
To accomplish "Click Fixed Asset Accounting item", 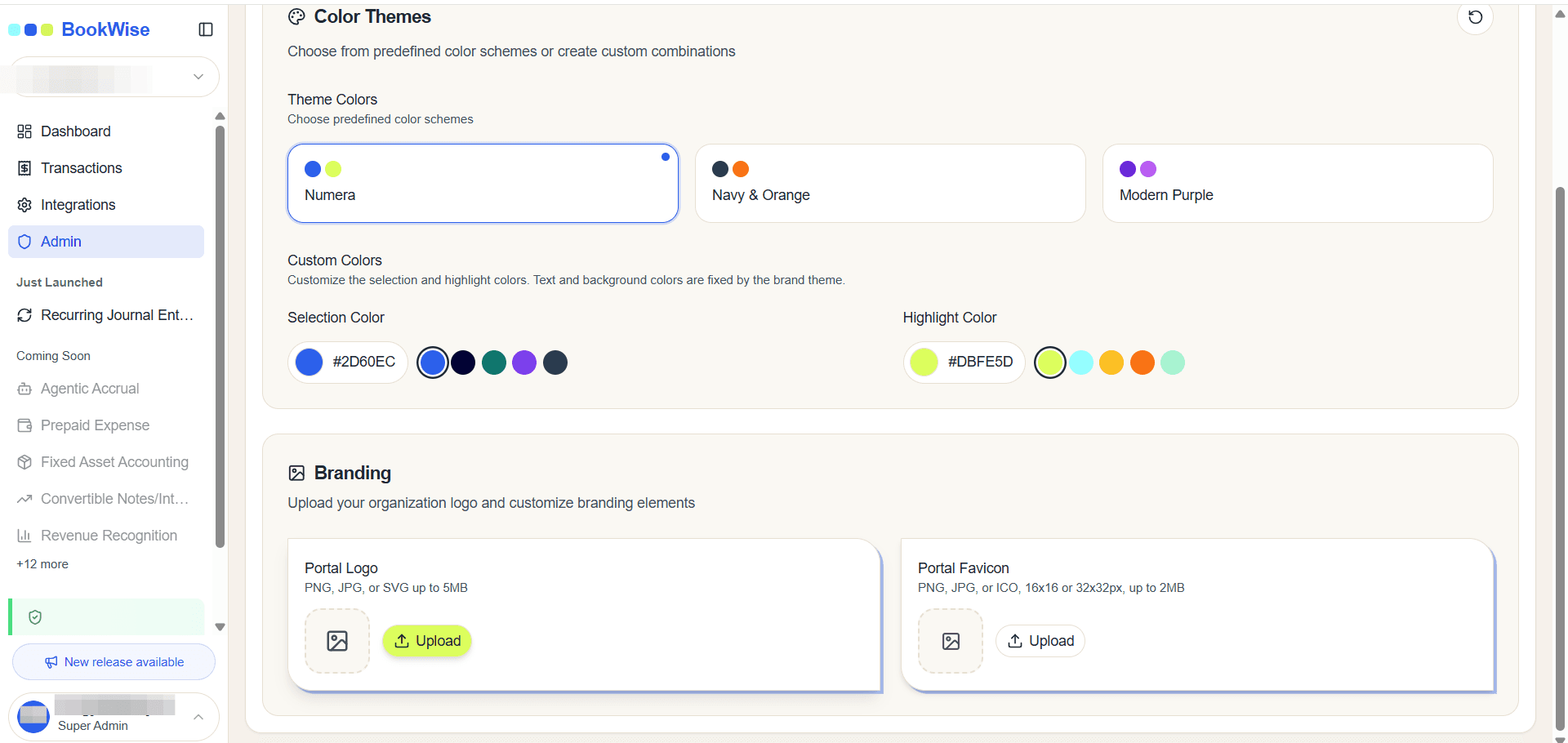I will click(106, 462).
